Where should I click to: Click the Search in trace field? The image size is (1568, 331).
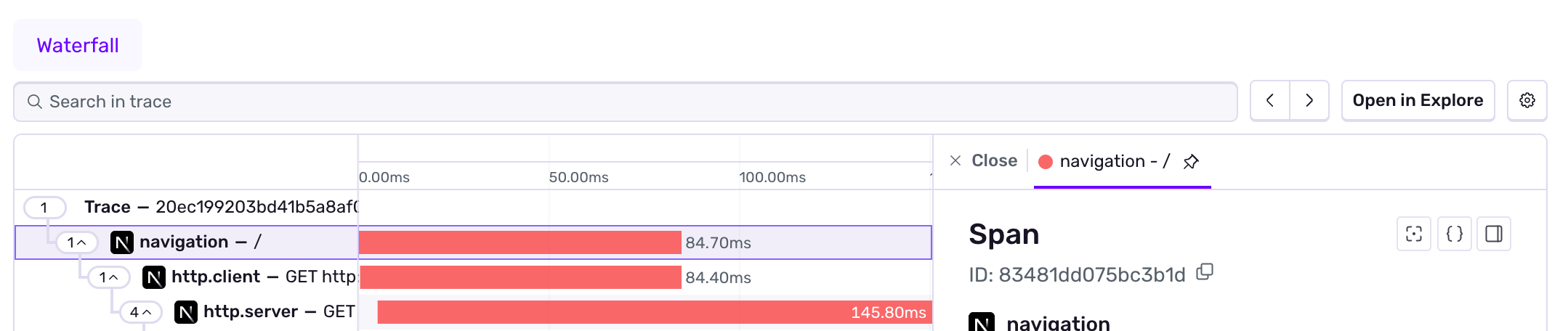[x=625, y=102]
